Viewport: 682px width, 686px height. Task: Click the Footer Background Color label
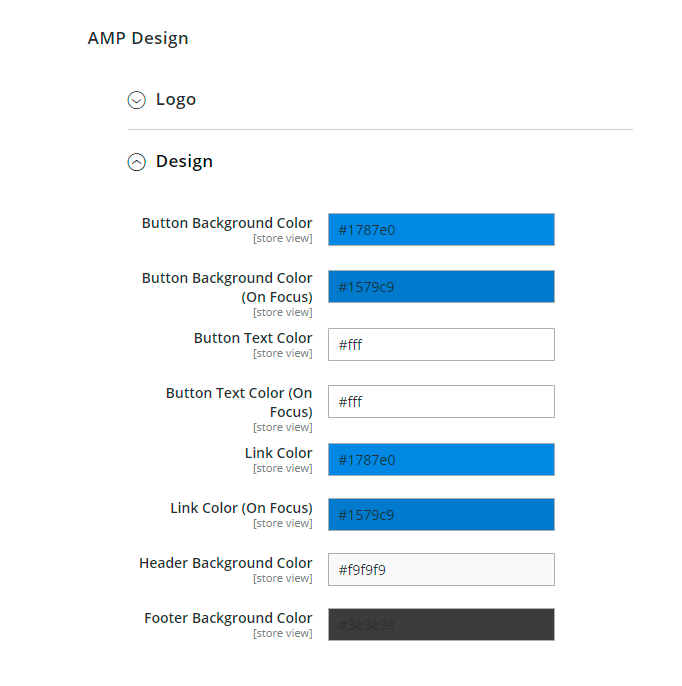[228, 618]
